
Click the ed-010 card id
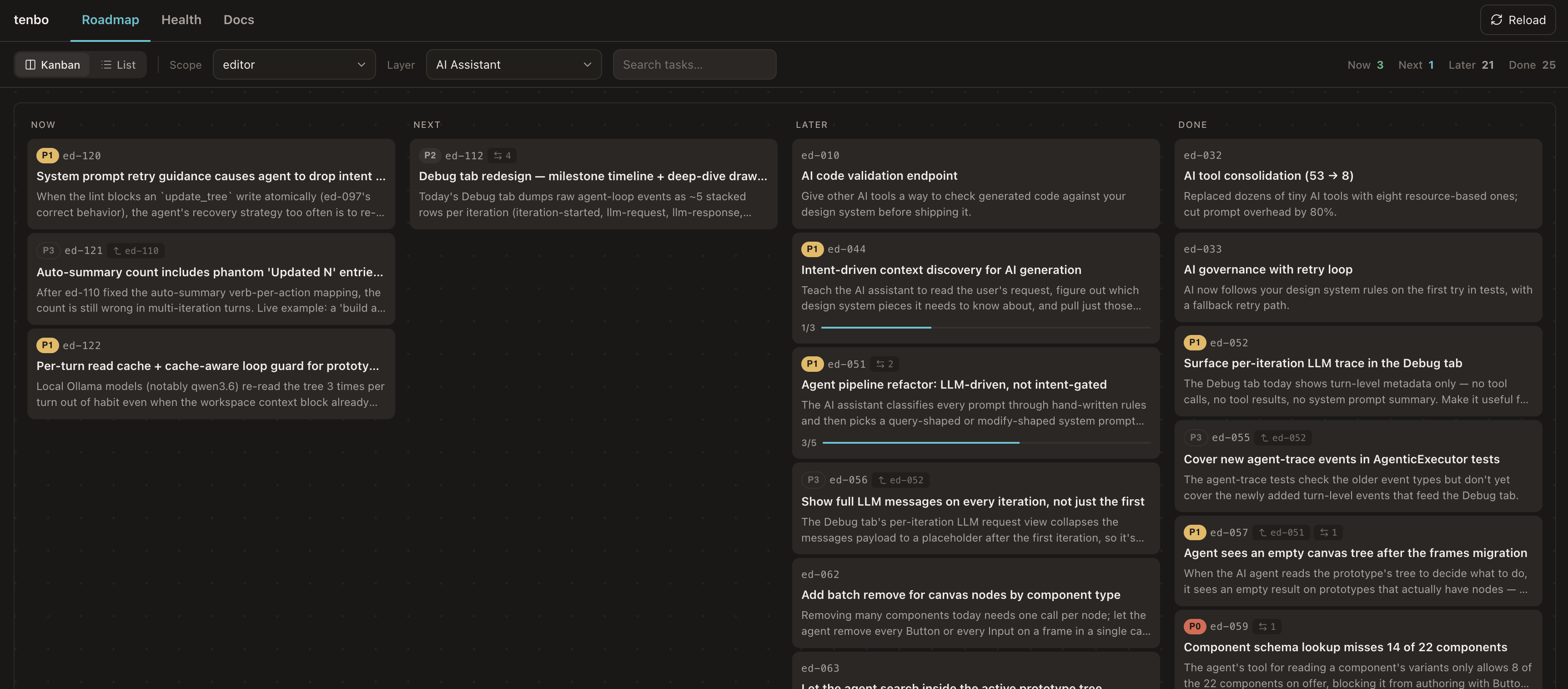pos(820,155)
